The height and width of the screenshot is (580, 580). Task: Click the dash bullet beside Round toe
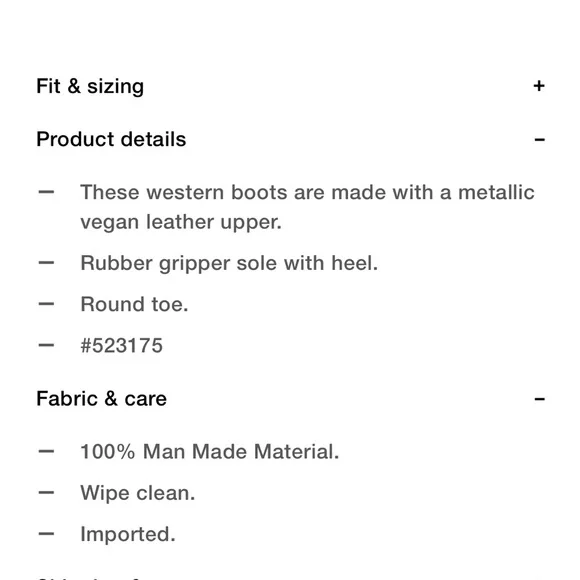[x=46, y=304]
